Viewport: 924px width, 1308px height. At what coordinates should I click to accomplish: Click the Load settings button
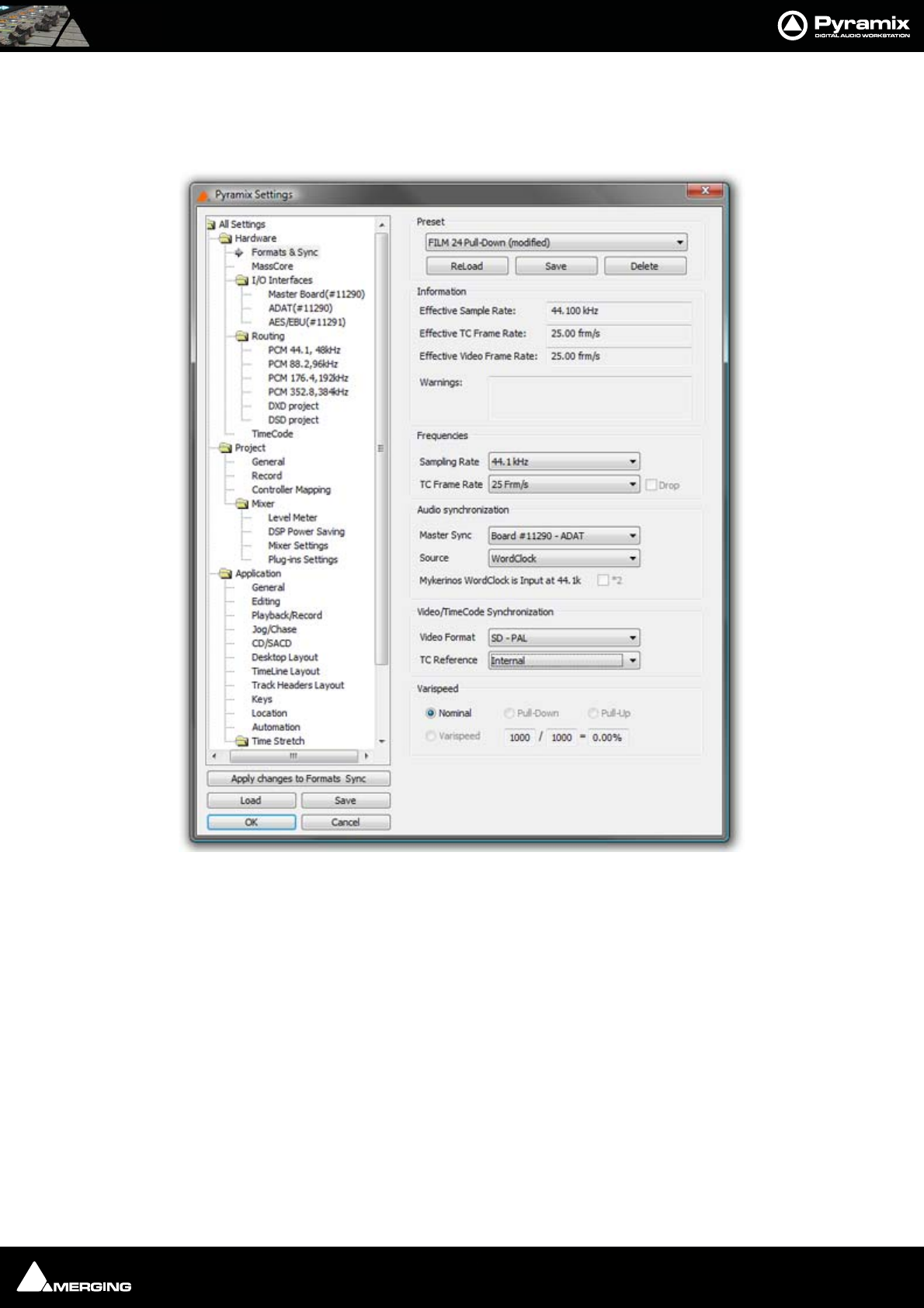pos(251,800)
